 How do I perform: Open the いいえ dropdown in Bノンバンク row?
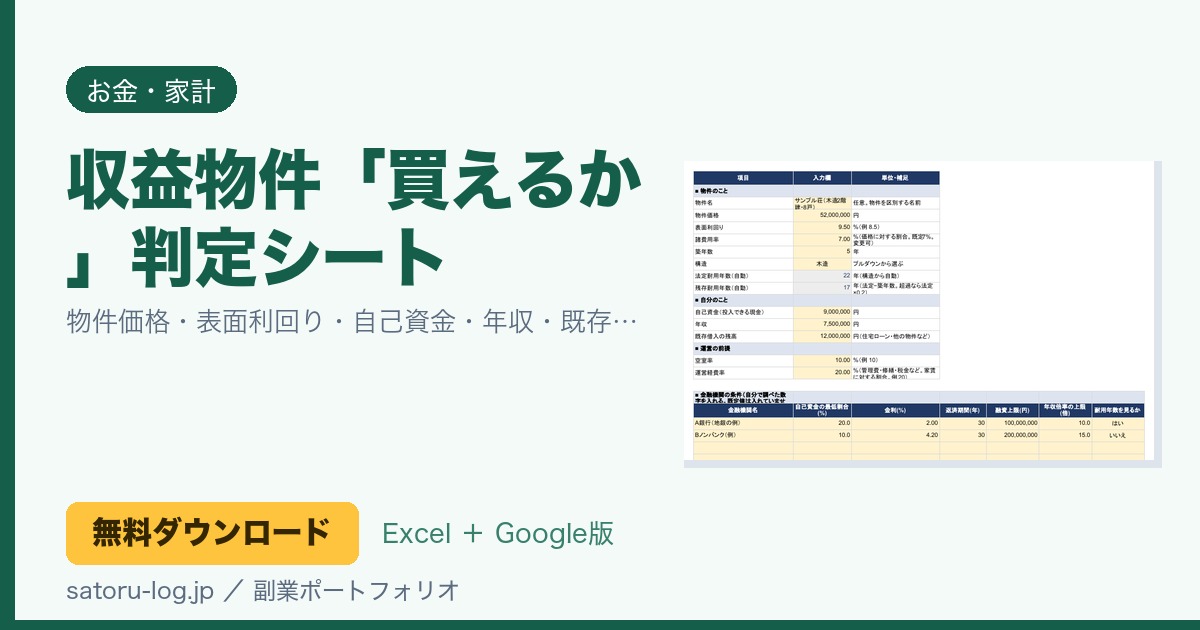[1118, 435]
